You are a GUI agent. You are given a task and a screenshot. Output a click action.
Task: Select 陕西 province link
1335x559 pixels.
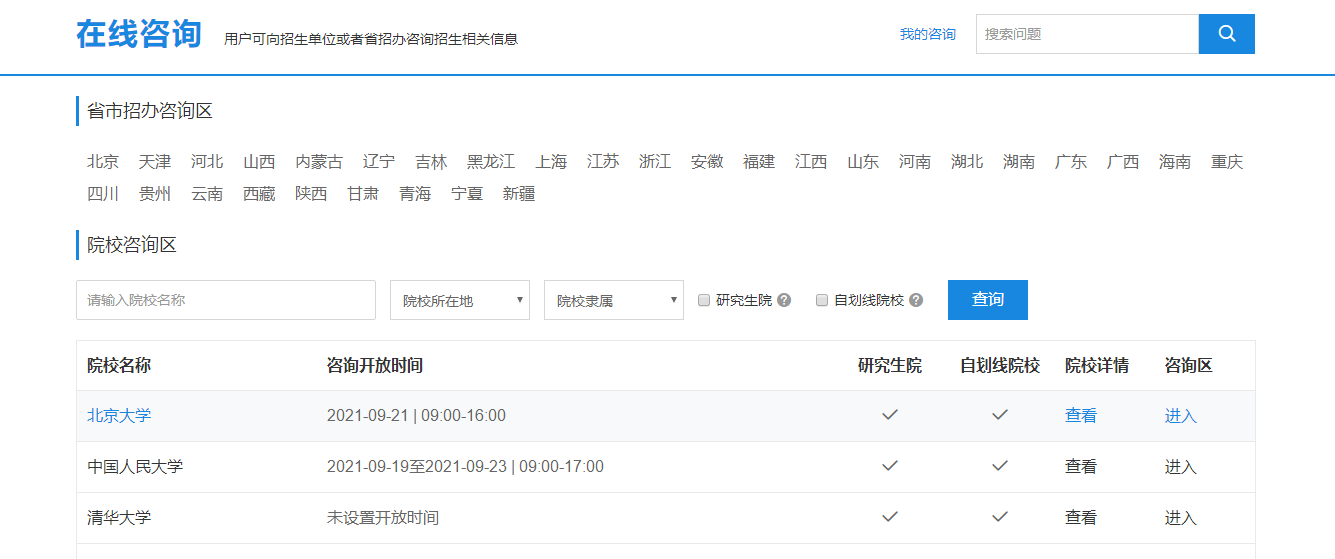(x=311, y=194)
